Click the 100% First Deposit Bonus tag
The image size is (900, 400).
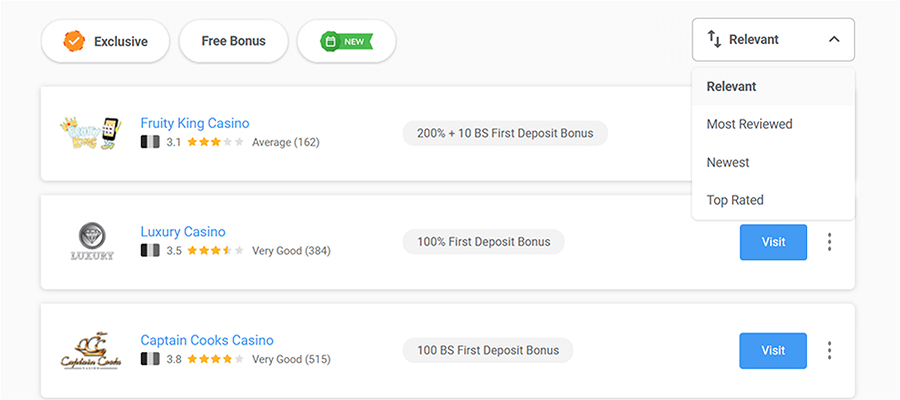click(483, 242)
